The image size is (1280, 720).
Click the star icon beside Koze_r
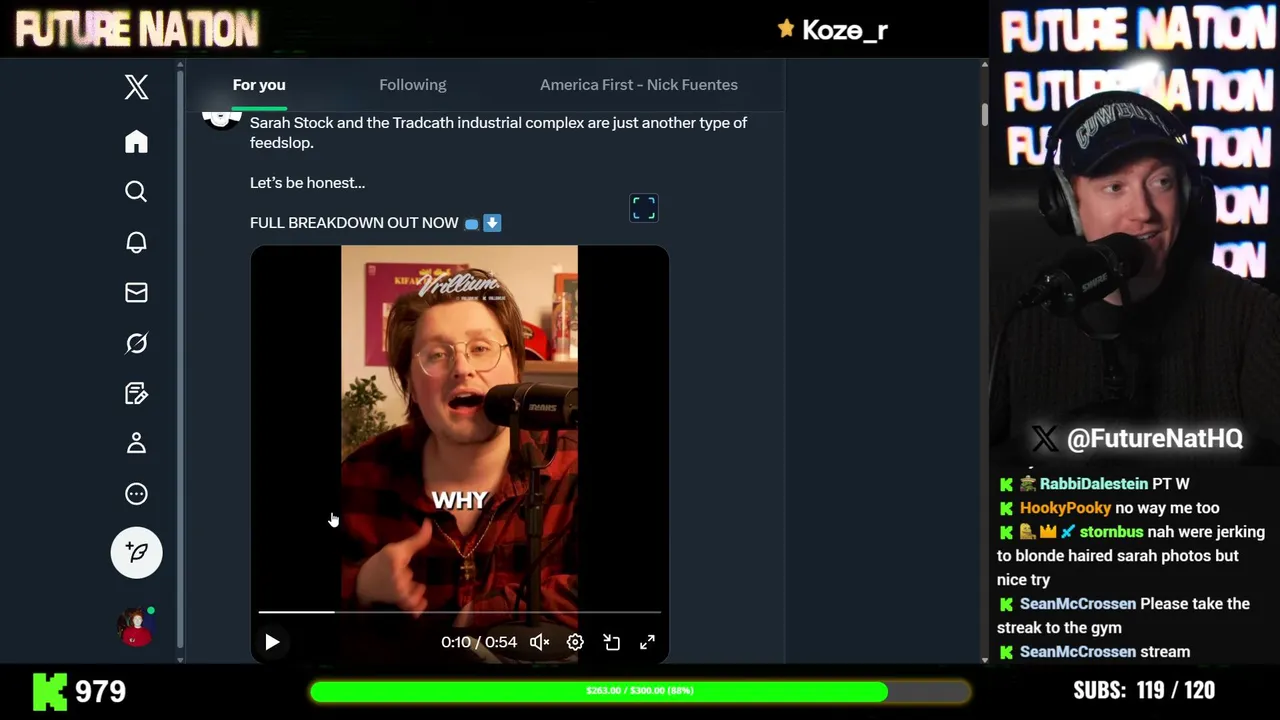(x=786, y=29)
